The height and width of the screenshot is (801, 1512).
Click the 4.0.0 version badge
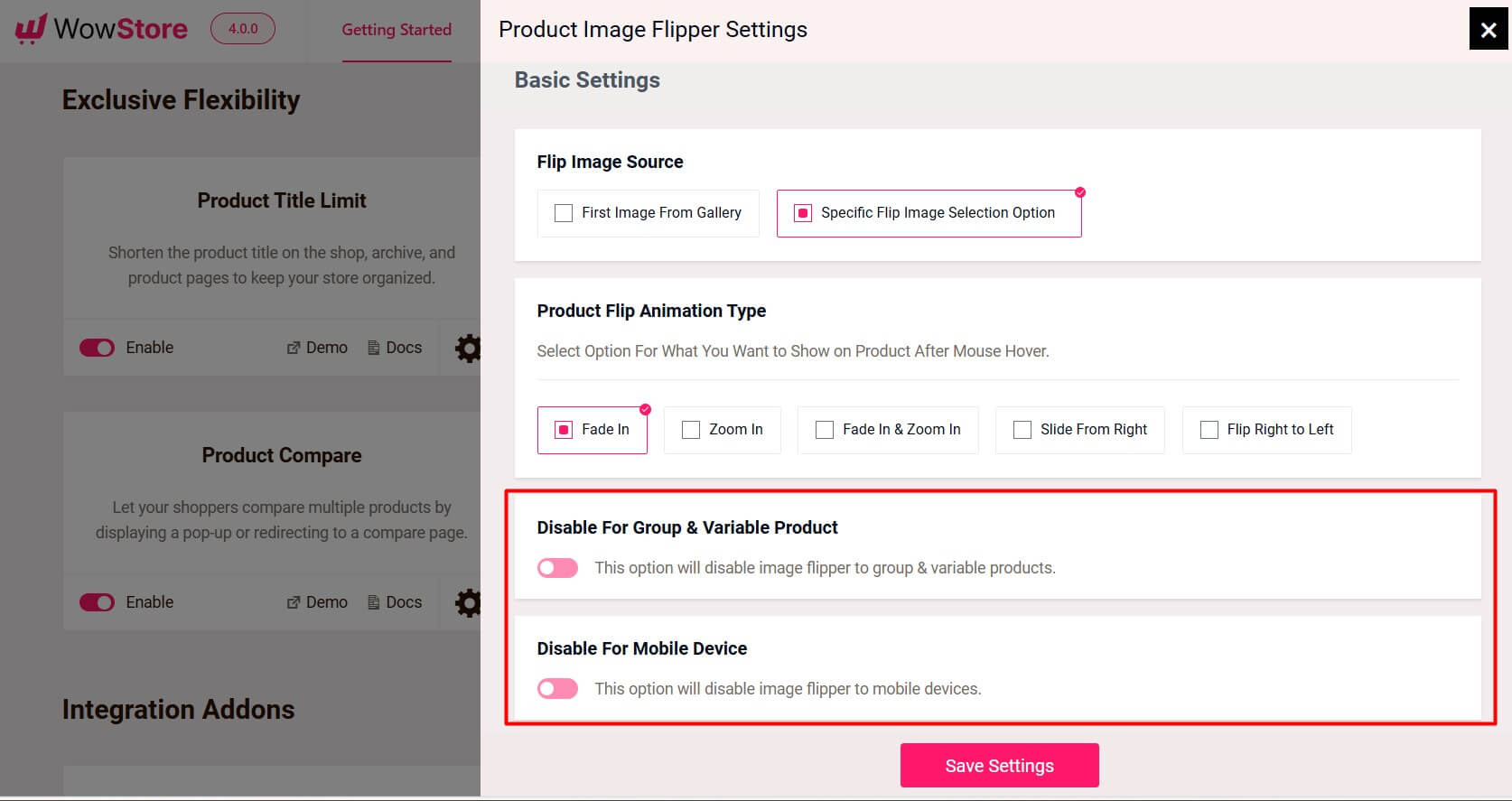coord(242,28)
